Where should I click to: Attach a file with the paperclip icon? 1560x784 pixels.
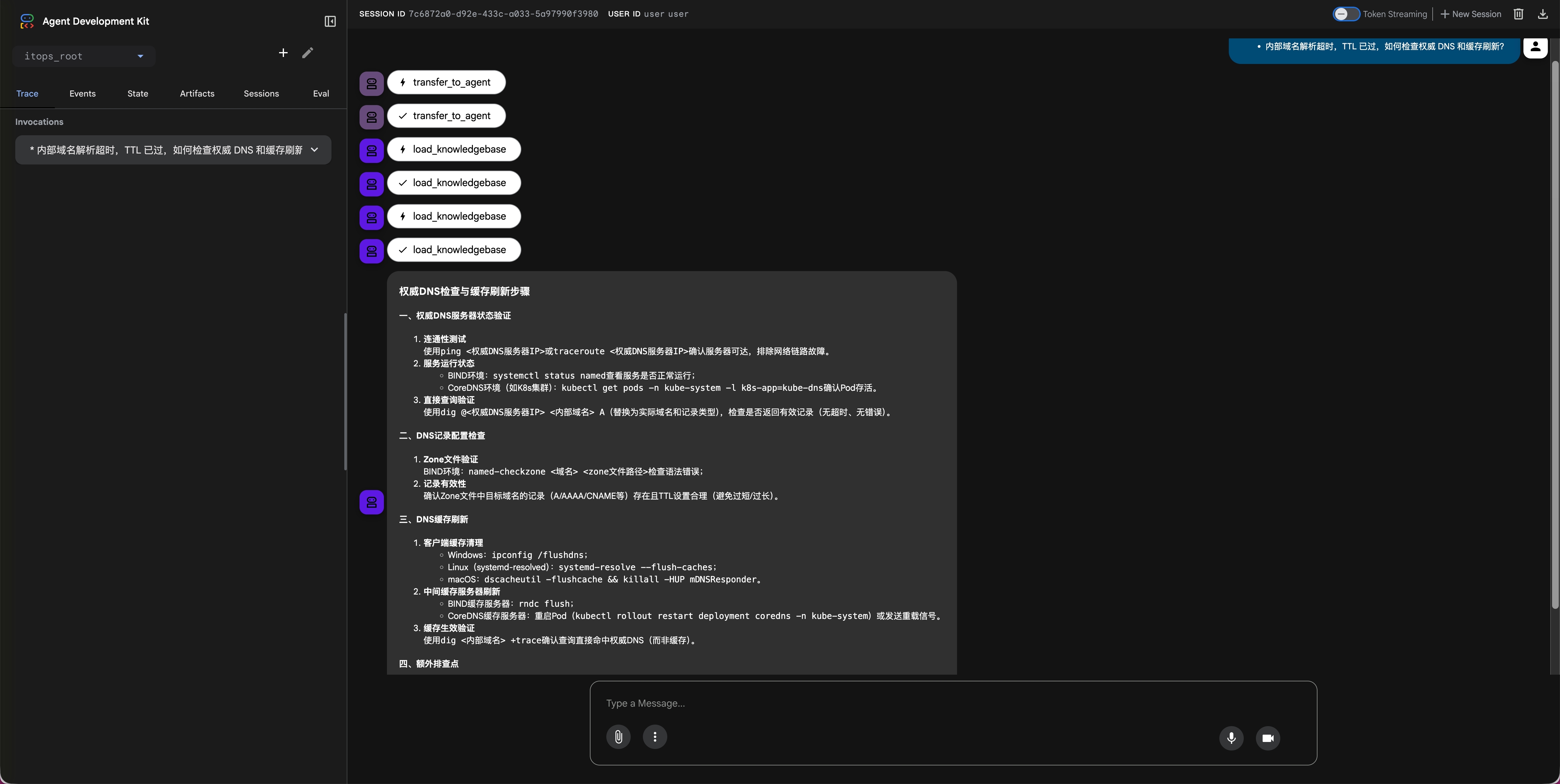(x=618, y=736)
